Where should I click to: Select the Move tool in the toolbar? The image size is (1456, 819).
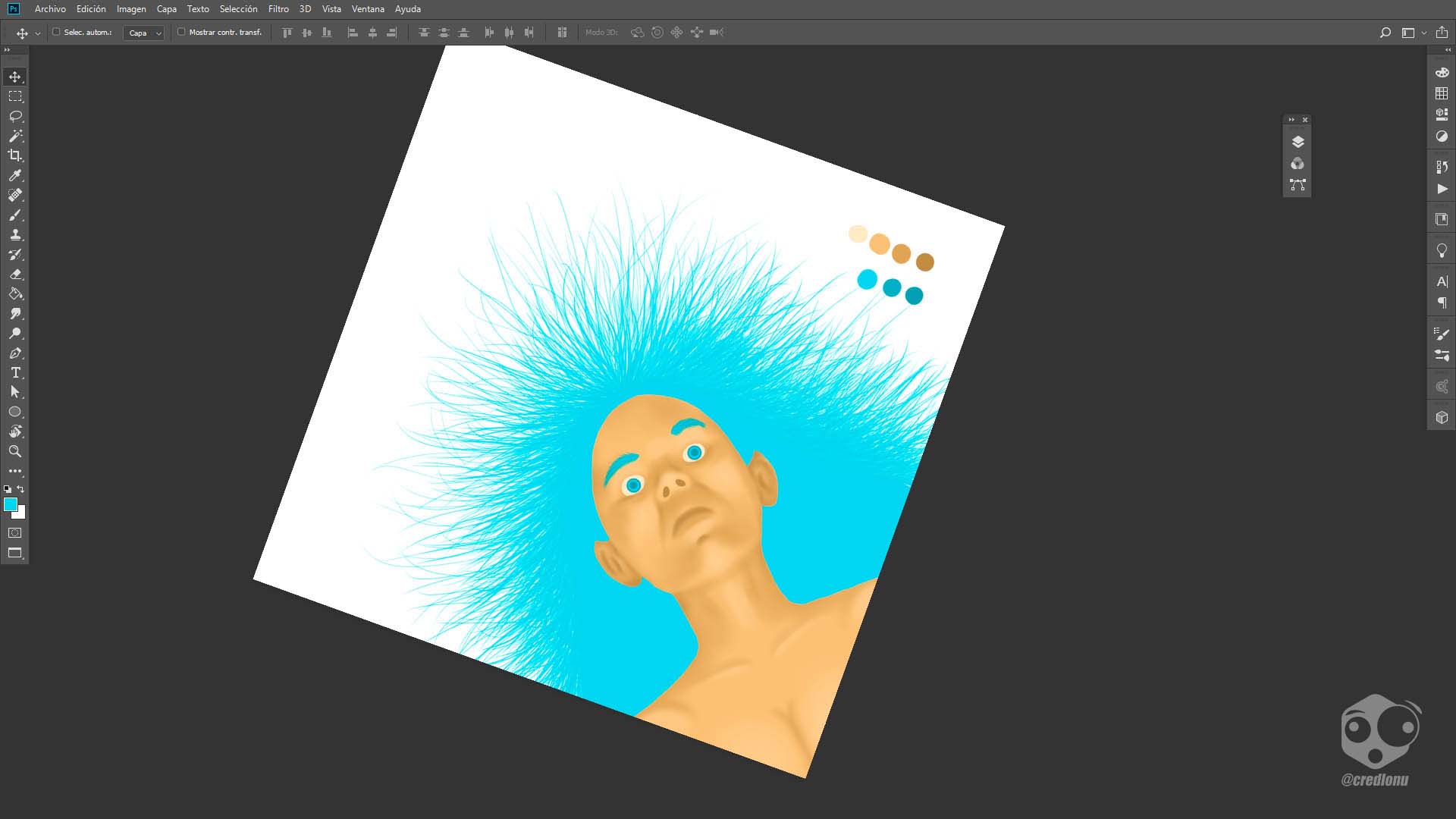(x=15, y=77)
